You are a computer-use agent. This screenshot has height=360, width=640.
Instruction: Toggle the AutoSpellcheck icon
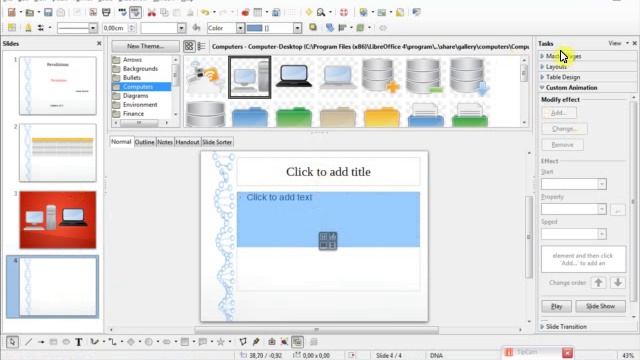click(136, 12)
